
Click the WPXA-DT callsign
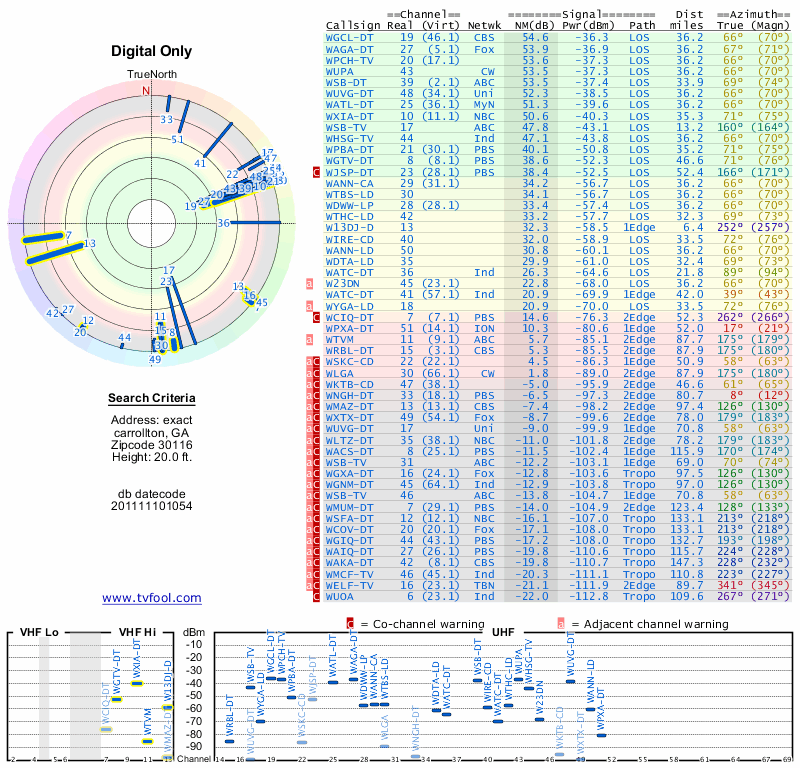pos(349,328)
